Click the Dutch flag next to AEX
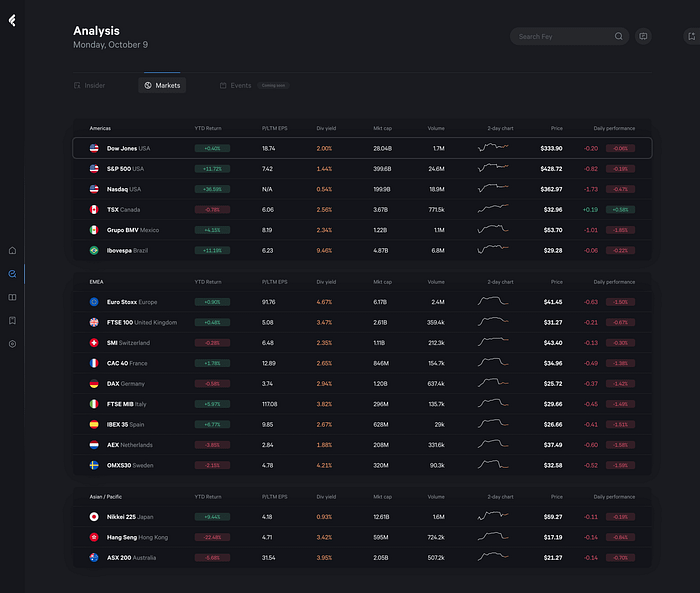The width and height of the screenshot is (700, 593). [94, 445]
